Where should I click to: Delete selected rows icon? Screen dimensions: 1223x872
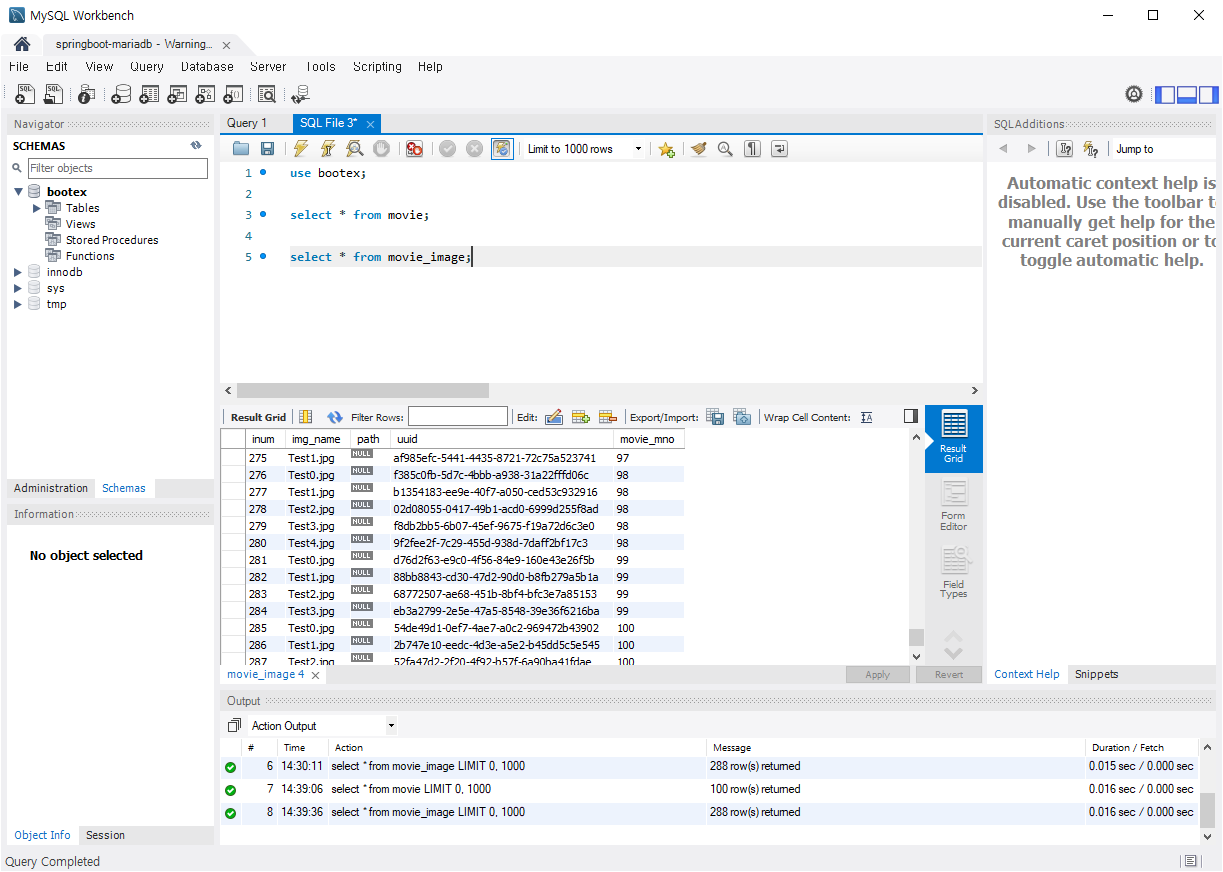coord(608,417)
